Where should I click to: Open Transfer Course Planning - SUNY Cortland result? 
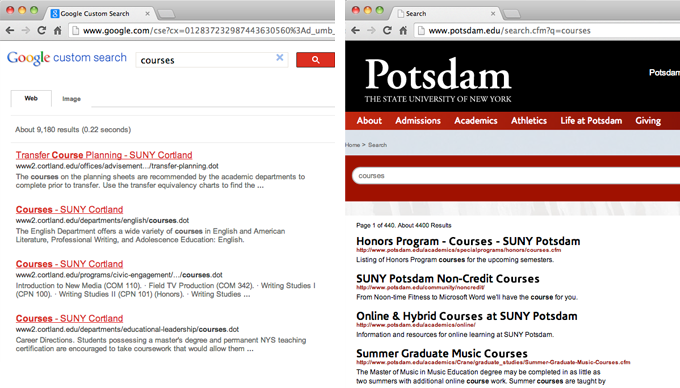[x=104, y=155]
